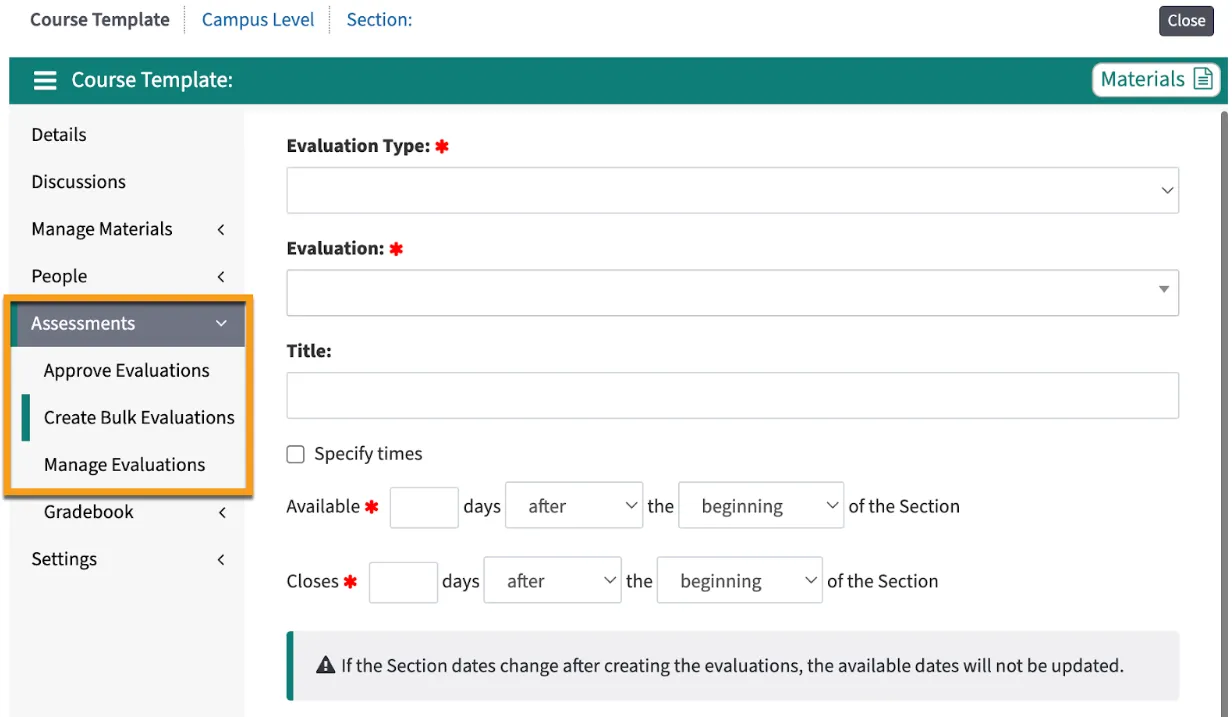The image size is (1232, 717).
Task: Open the Available beginning/end dropdown
Action: pos(761,507)
